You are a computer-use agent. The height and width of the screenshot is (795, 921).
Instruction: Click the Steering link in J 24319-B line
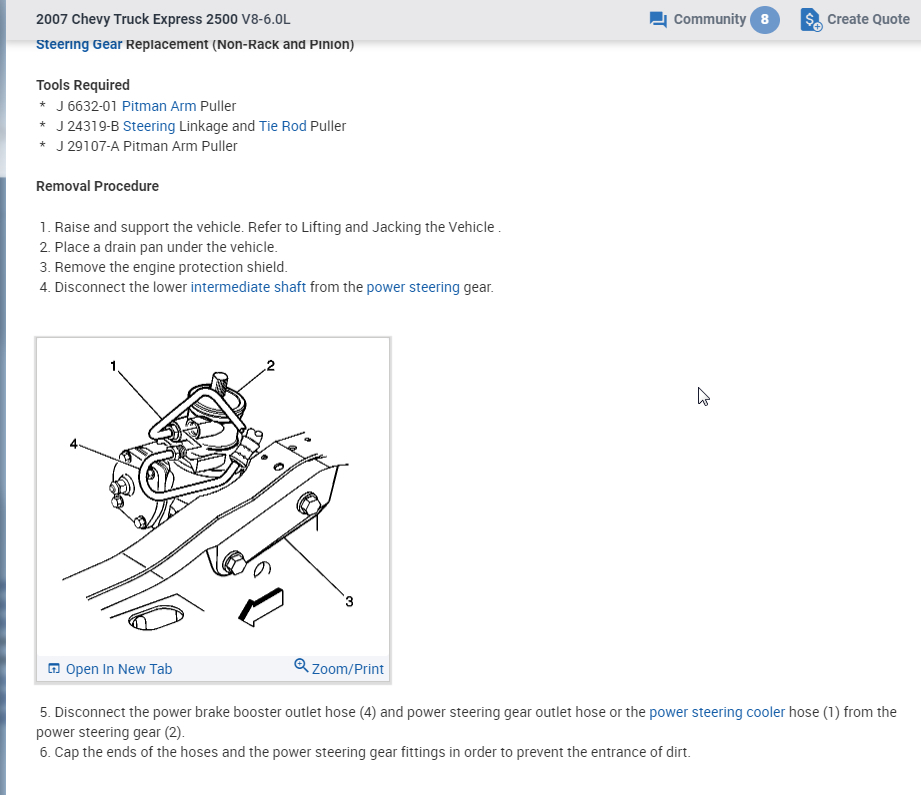(x=149, y=126)
